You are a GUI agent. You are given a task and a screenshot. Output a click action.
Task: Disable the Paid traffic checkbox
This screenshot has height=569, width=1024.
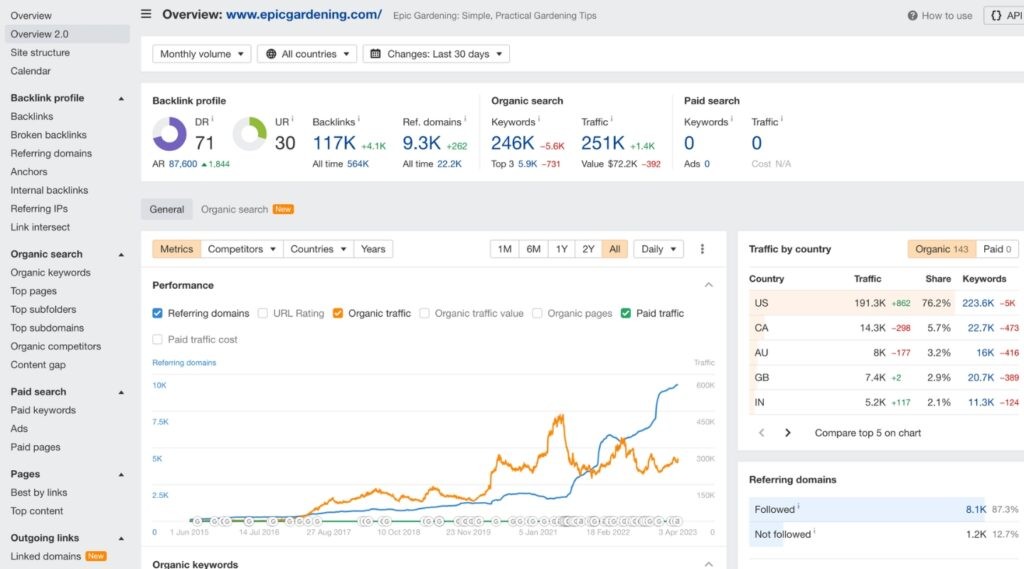(x=626, y=313)
